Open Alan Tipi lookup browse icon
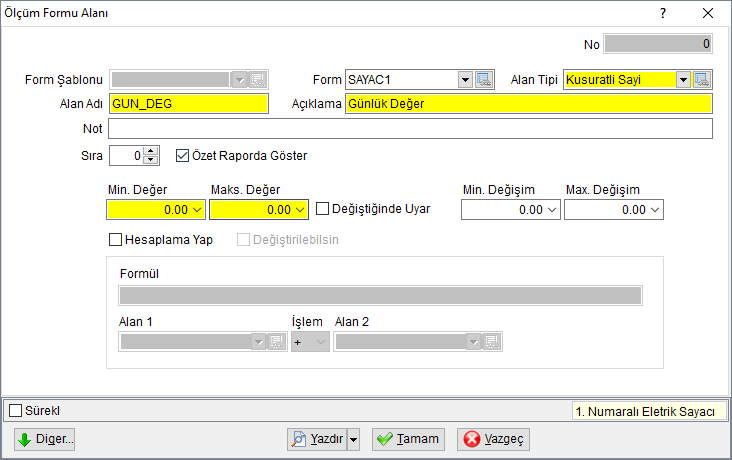 [702, 80]
